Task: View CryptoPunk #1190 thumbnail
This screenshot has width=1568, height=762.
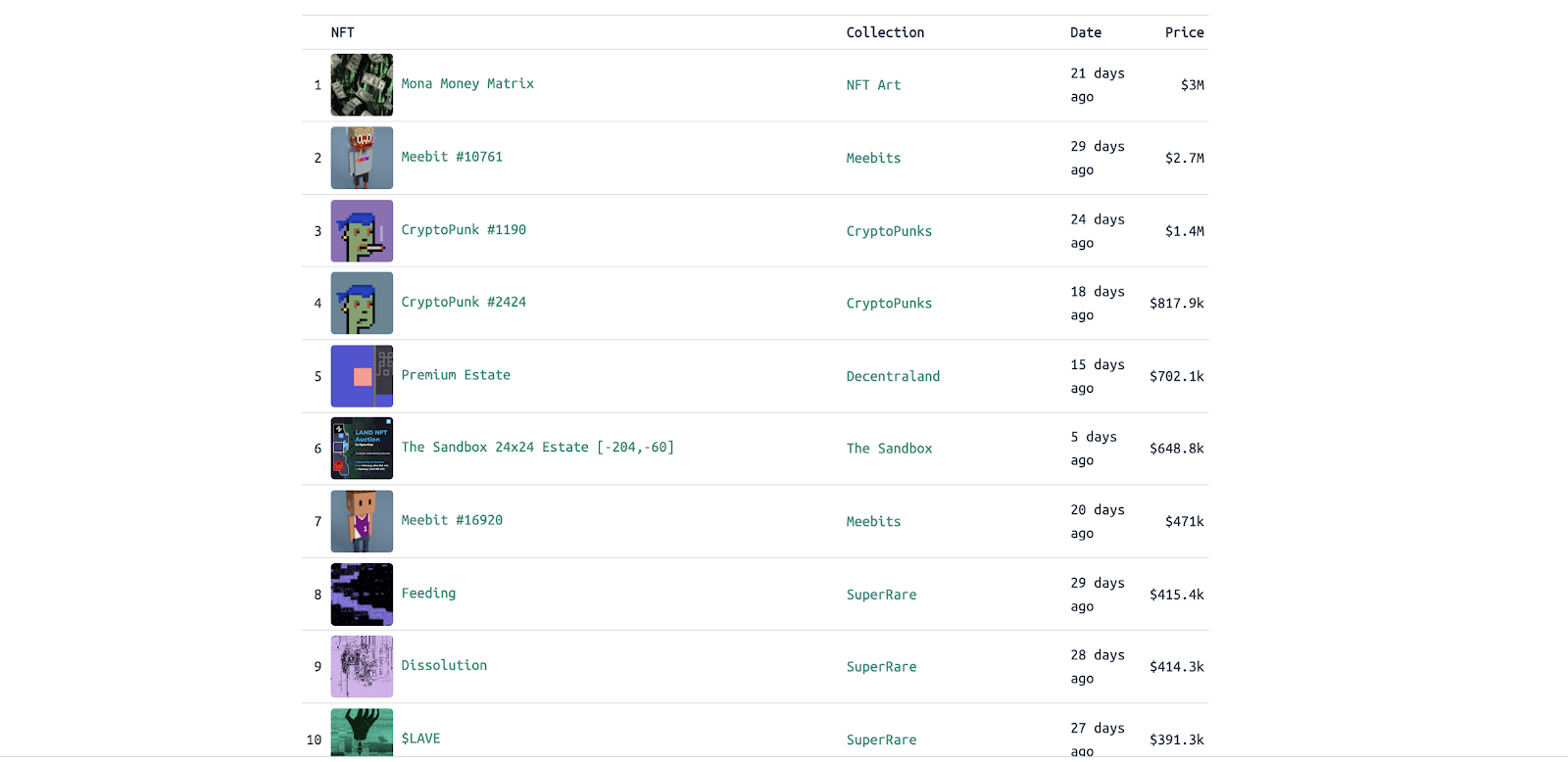Action: pyautogui.click(x=362, y=230)
